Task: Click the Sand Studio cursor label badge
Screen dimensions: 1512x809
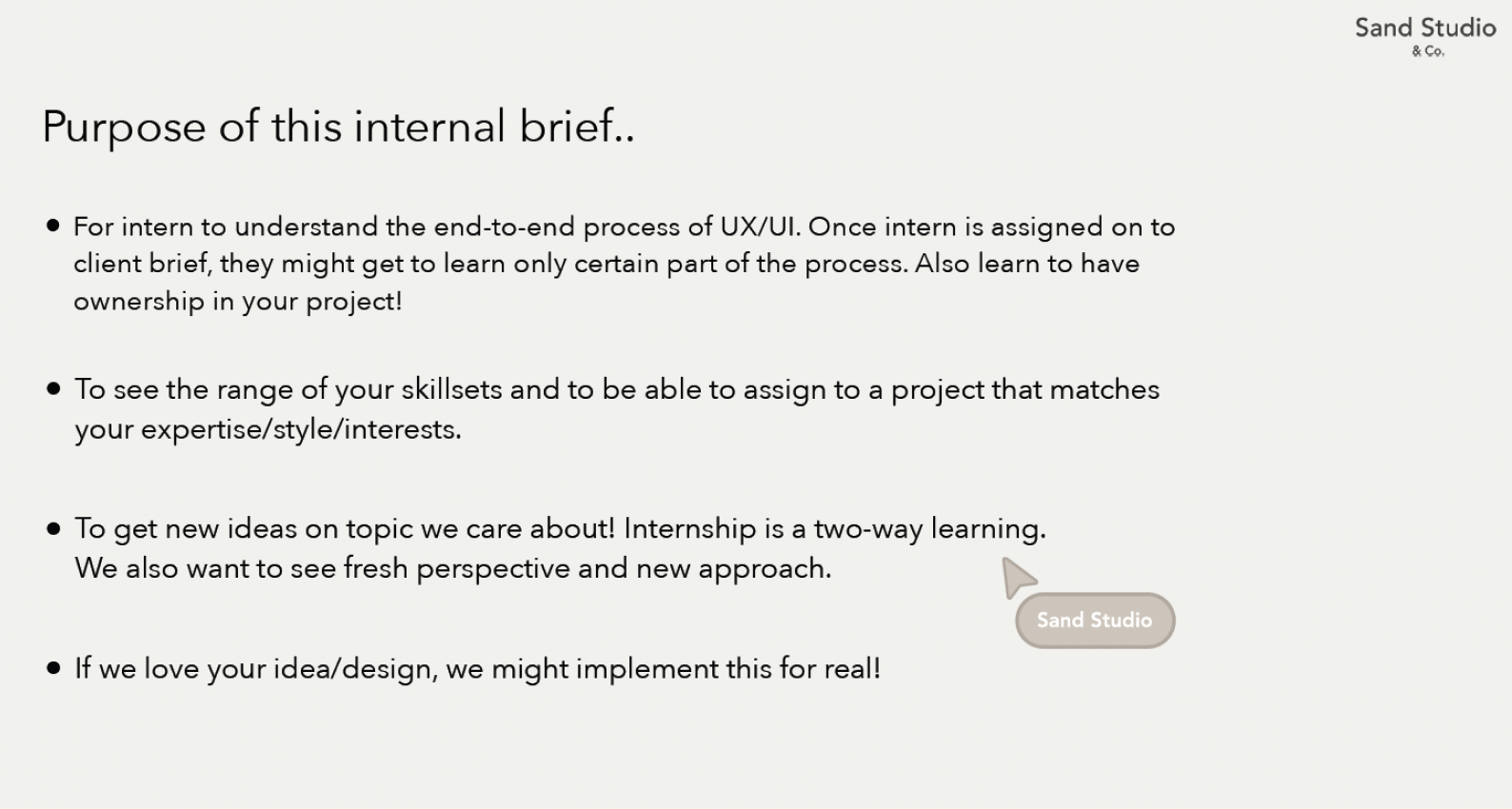Action: [1095, 621]
